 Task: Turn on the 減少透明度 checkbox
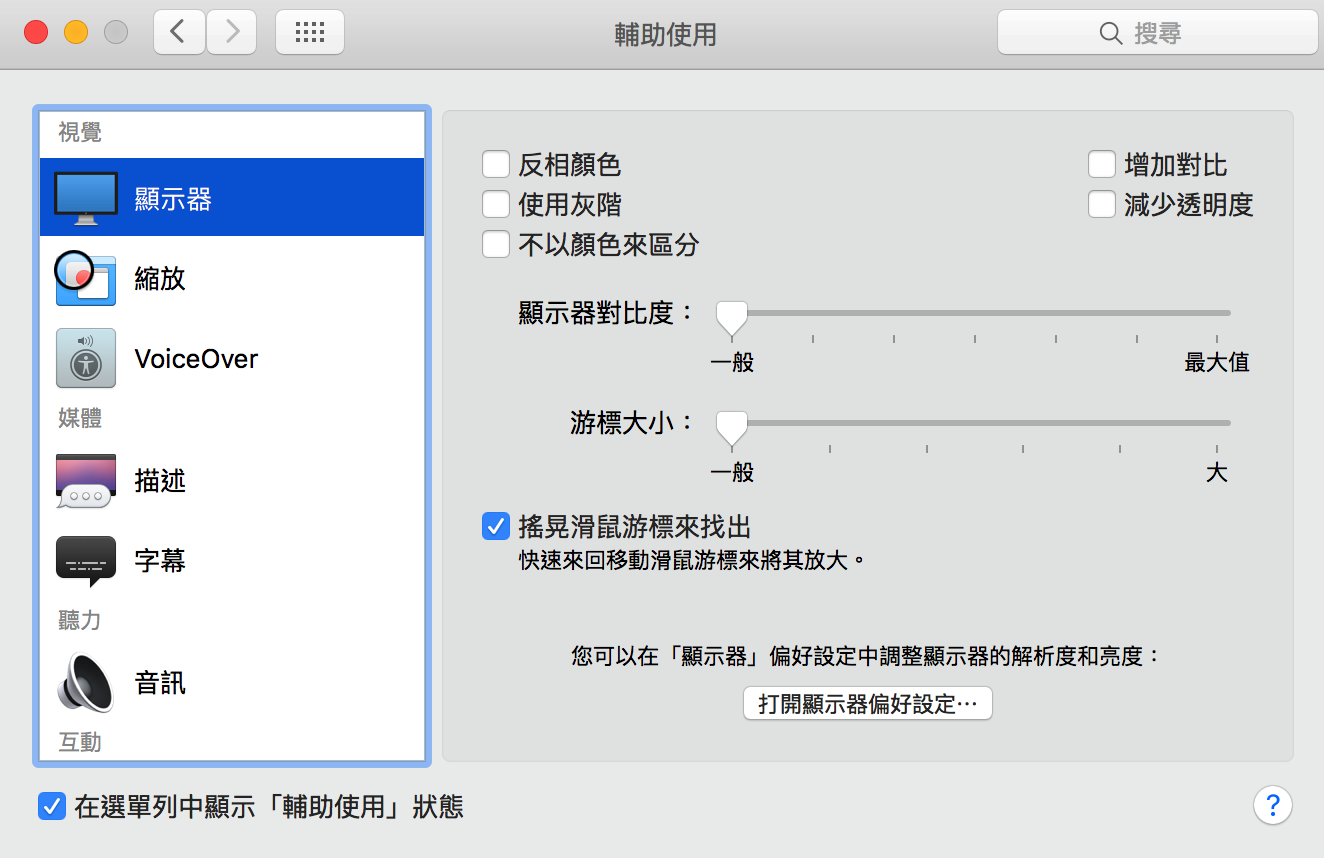(x=1102, y=204)
